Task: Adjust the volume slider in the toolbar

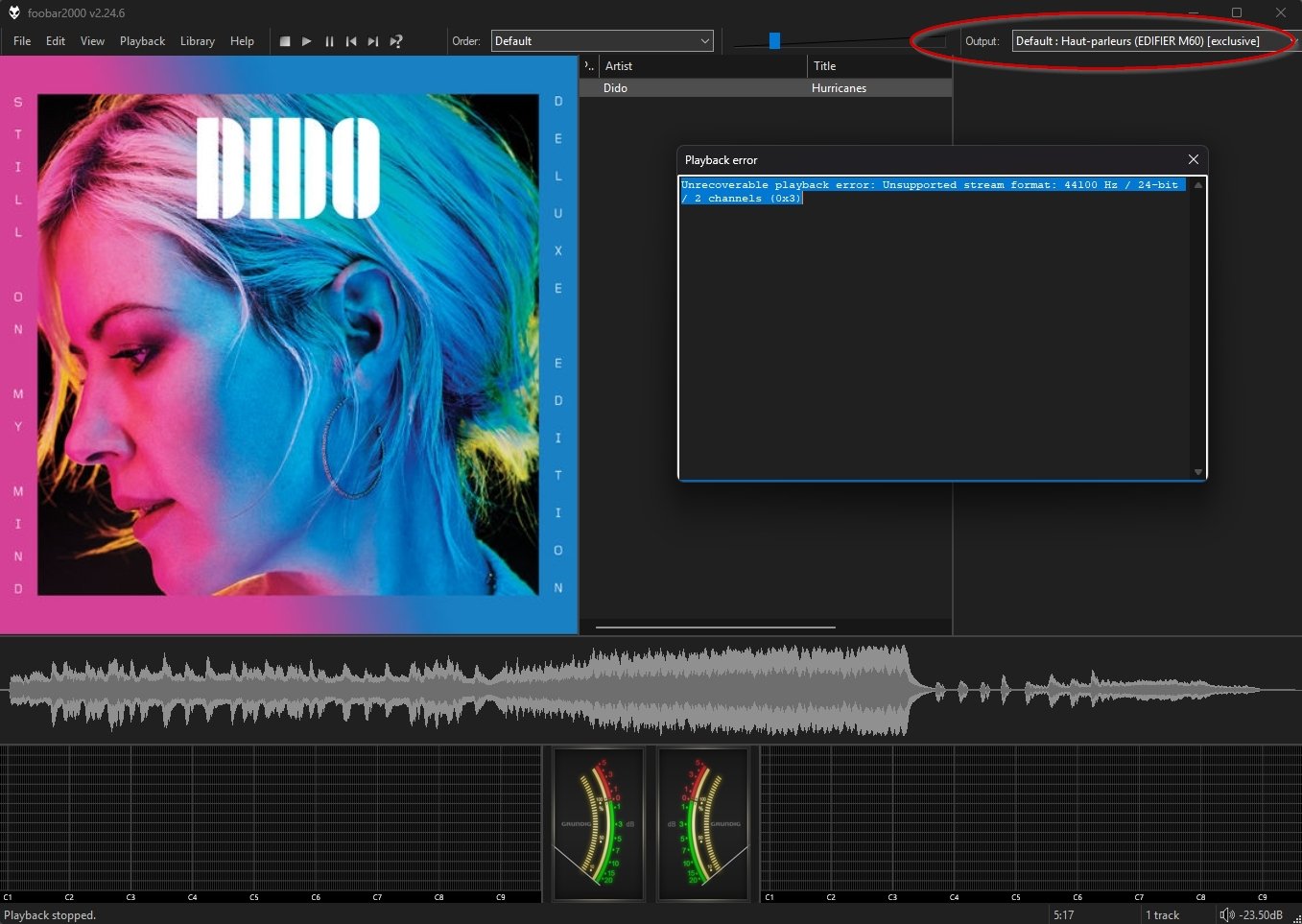Action: click(x=774, y=41)
